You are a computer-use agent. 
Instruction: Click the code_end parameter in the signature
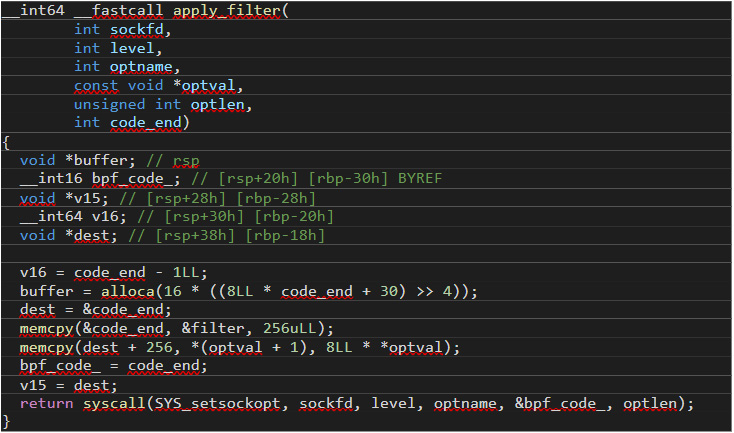[149, 122]
